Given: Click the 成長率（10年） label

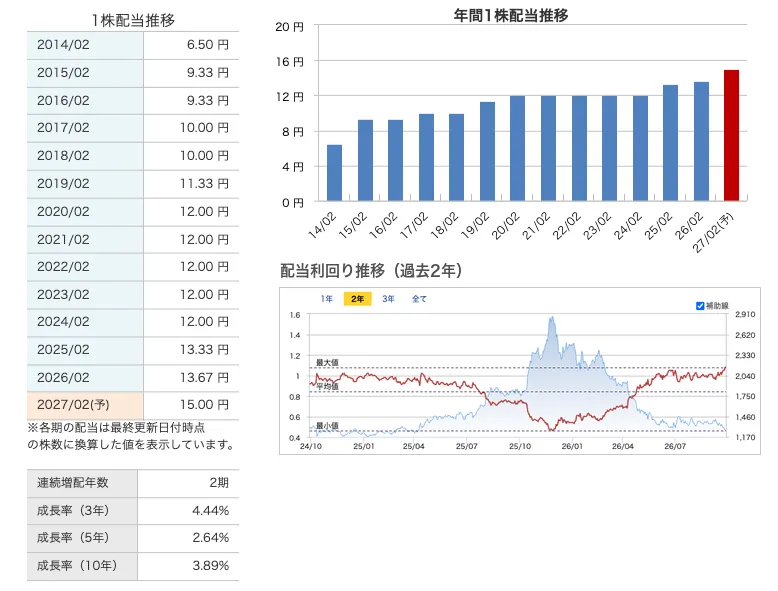Looking at the screenshot, I should [x=77, y=565].
